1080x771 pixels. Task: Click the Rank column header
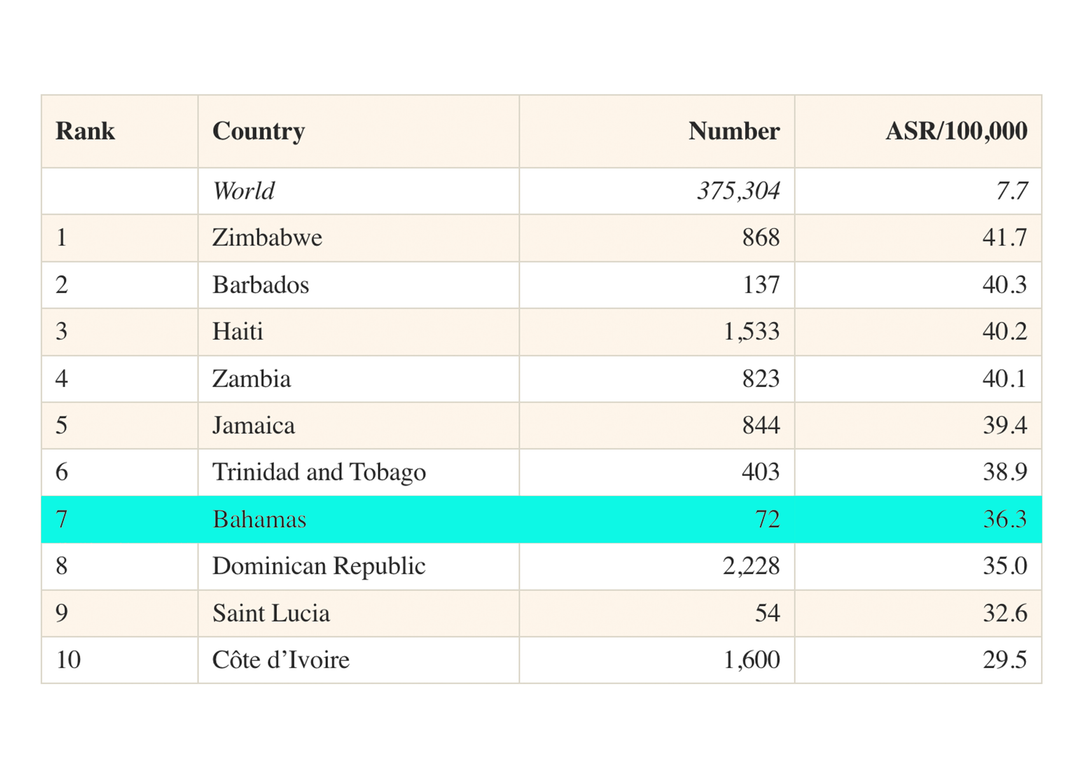85,131
